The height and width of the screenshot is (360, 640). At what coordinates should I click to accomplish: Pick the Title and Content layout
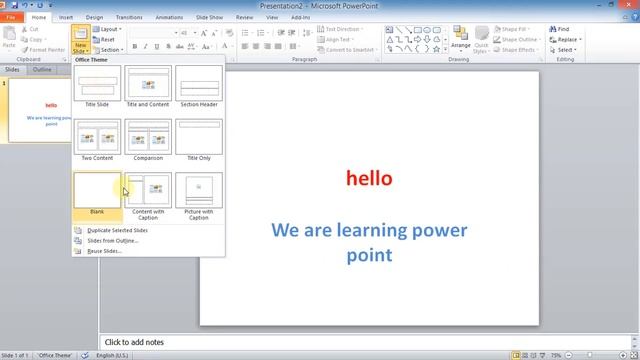(x=148, y=87)
